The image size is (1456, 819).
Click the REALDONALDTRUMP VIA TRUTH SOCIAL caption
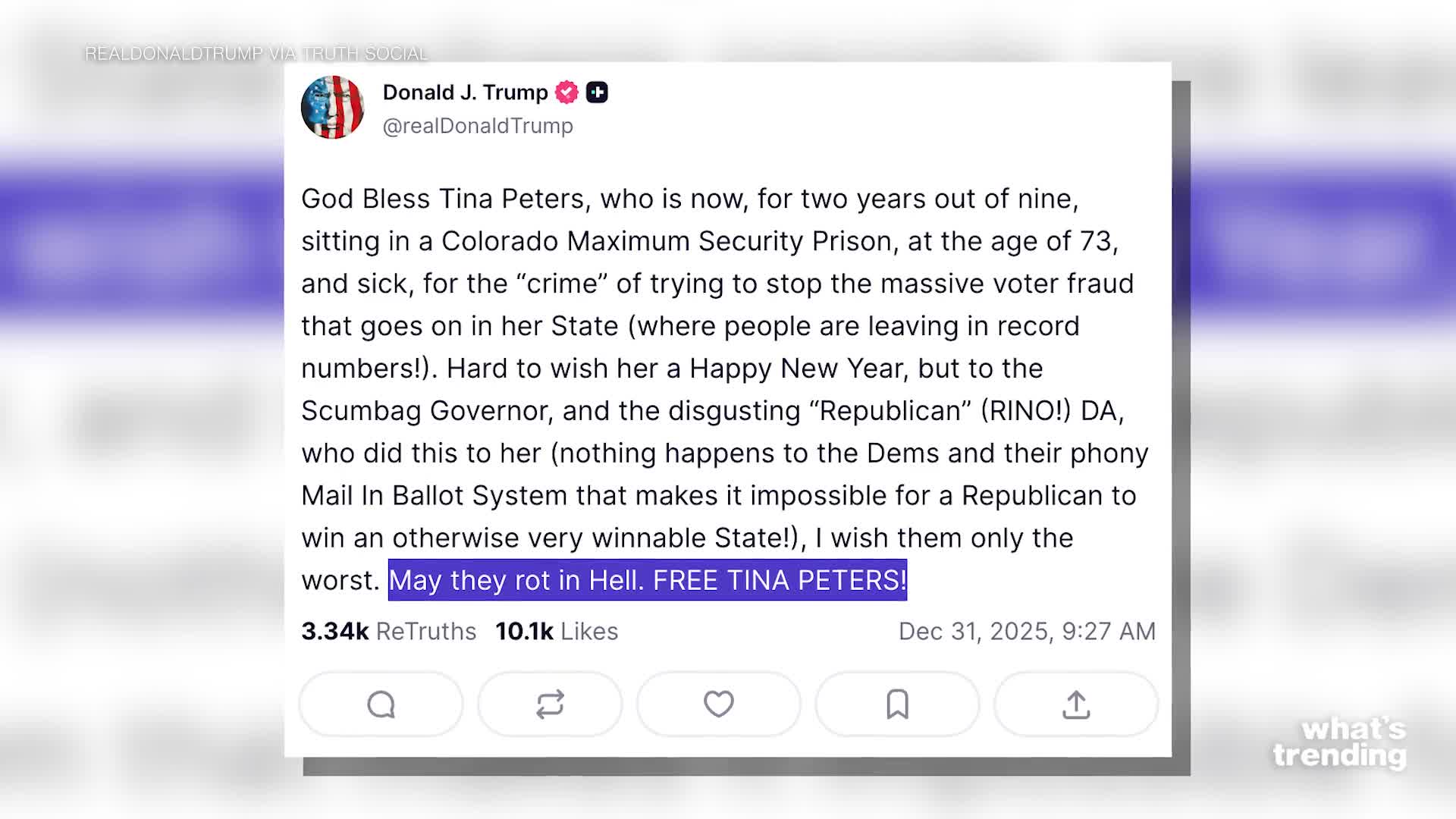[x=256, y=54]
